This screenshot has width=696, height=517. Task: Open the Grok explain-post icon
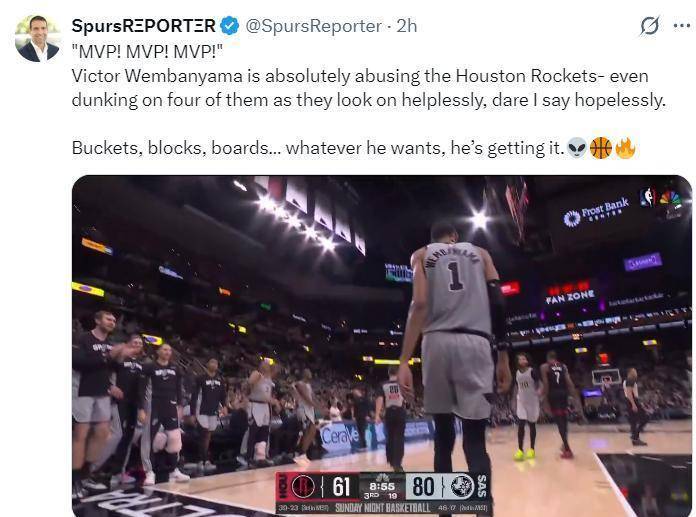pos(649,26)
